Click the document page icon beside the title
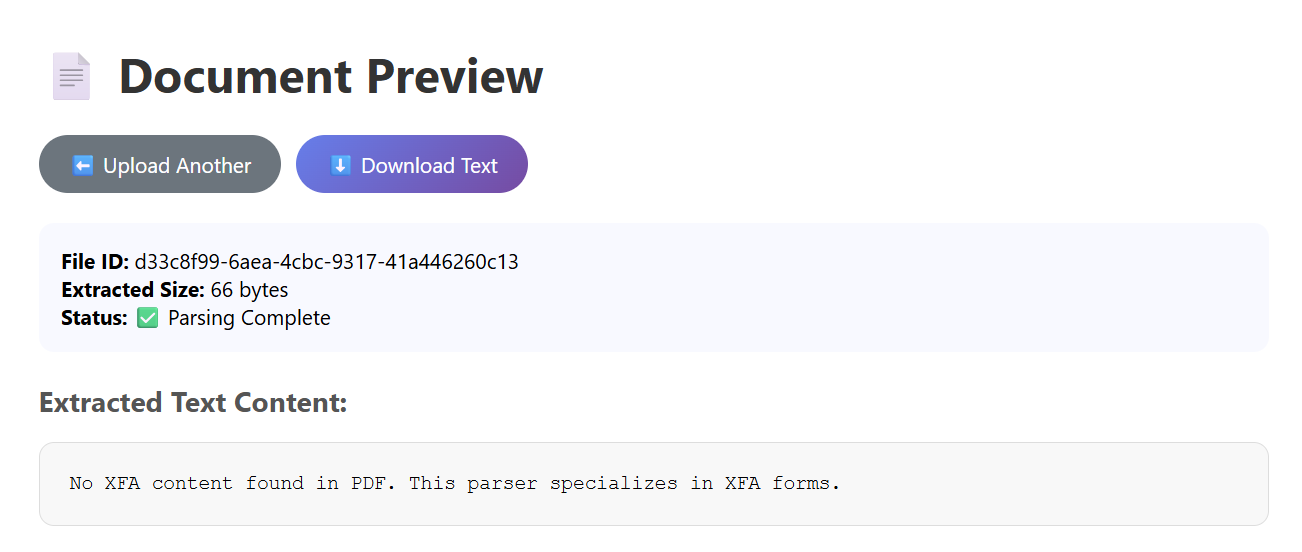This screenshot has width=1302, height=552. click(70, 77)
